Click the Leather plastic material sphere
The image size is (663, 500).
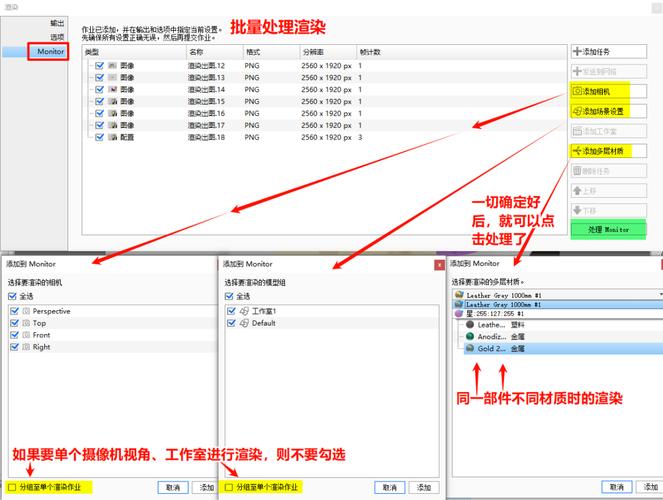pyautogui.click(x=470, y=325)
